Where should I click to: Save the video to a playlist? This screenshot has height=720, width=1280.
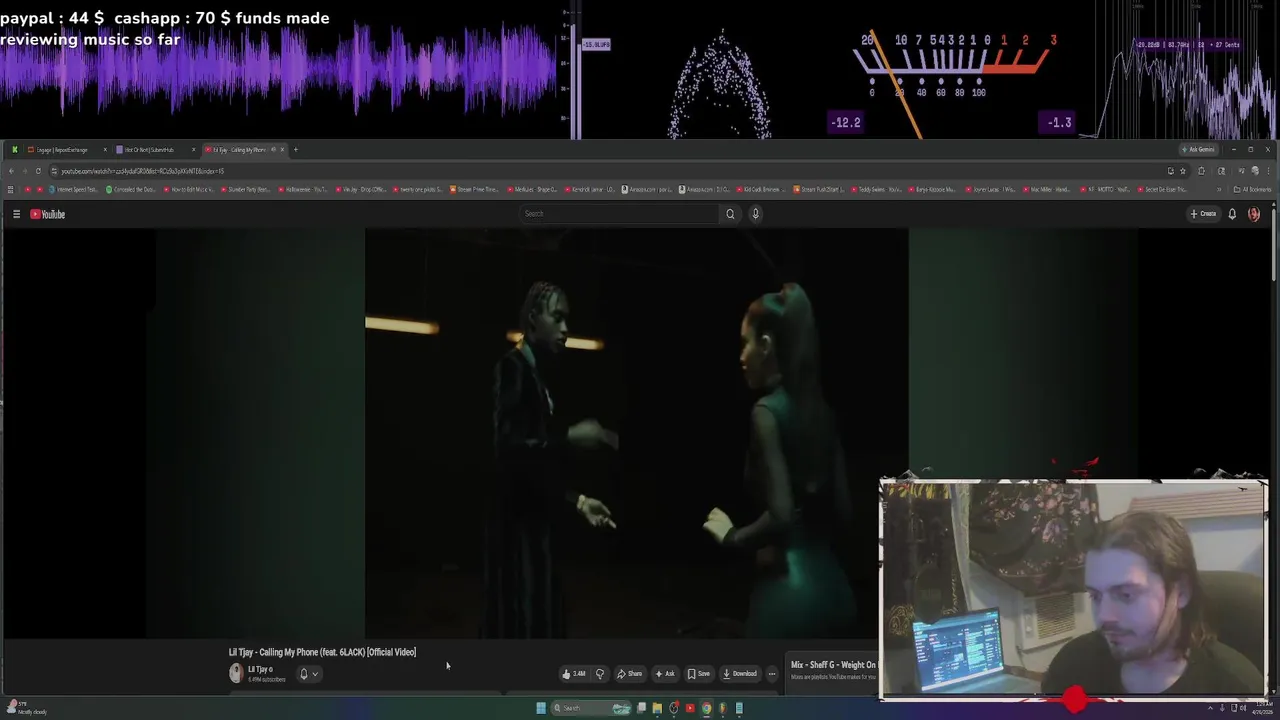click(698, 674)
